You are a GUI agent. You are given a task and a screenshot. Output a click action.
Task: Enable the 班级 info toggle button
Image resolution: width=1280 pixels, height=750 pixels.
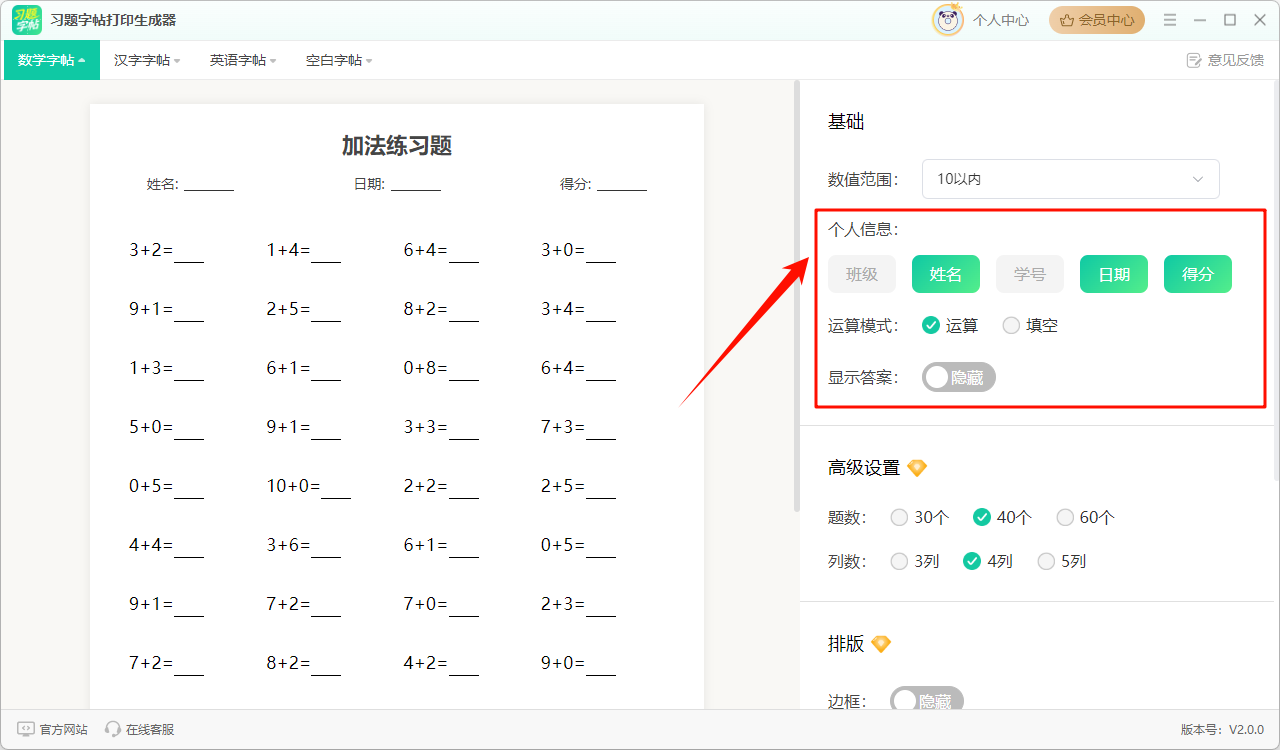tap(862, 274)
